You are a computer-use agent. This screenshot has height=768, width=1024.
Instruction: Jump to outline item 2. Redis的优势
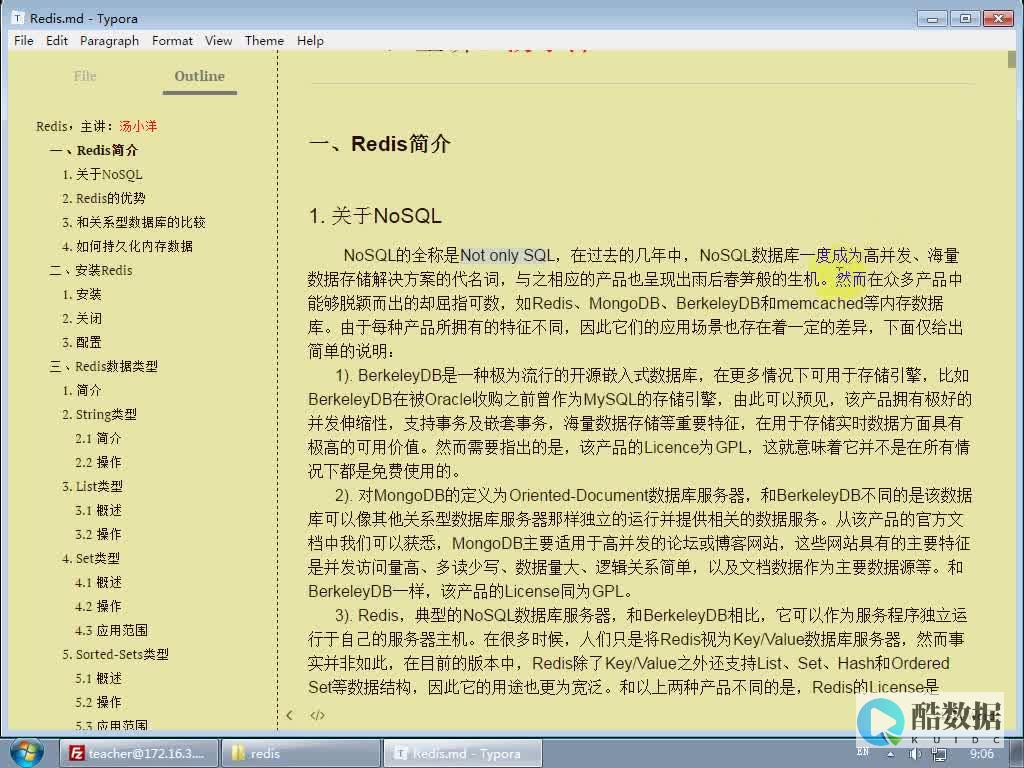coord(104,199)
